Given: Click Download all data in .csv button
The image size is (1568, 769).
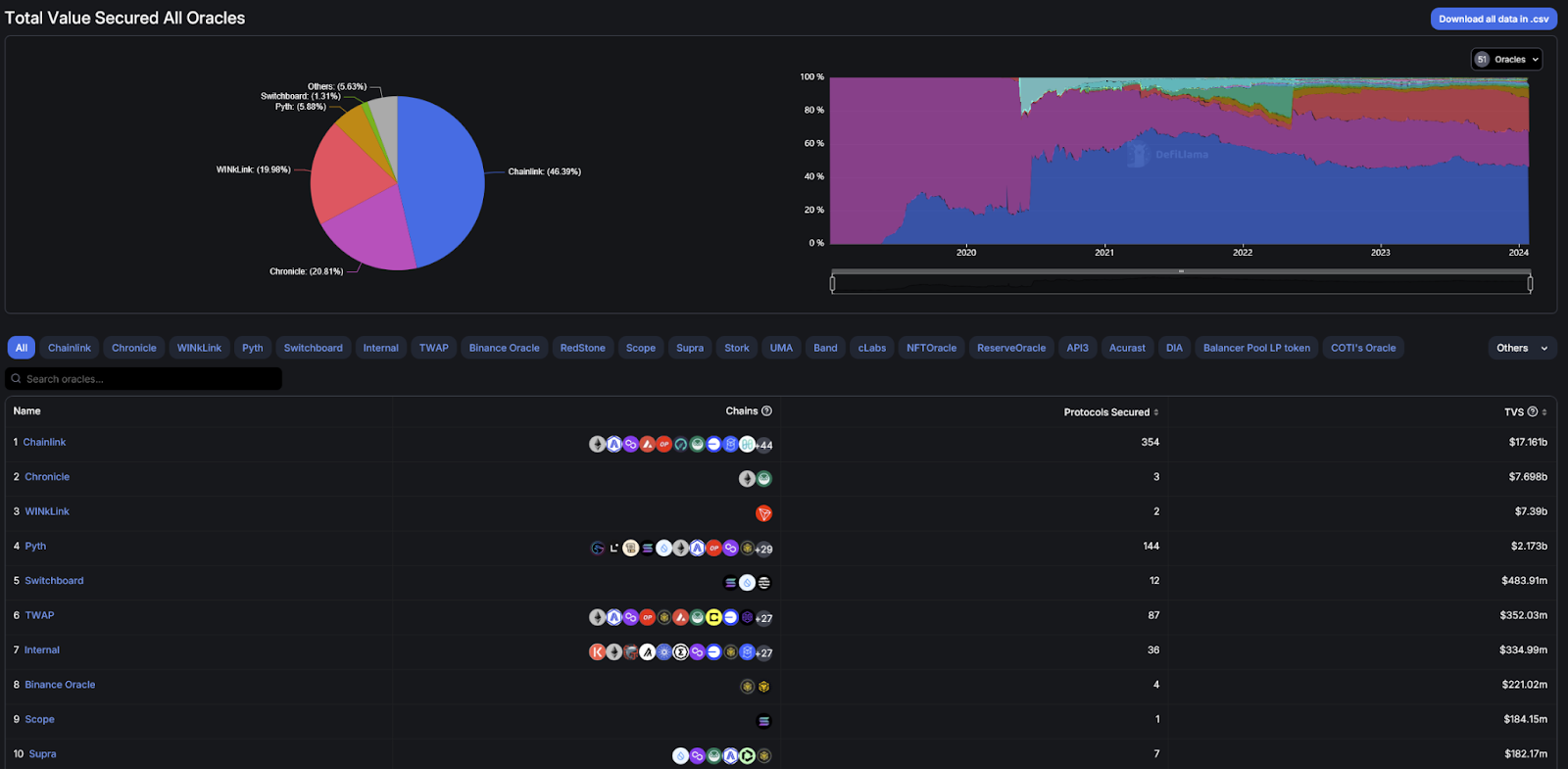Looking at the screenshot, I should pyautogui.click(x=1494, y=19).
